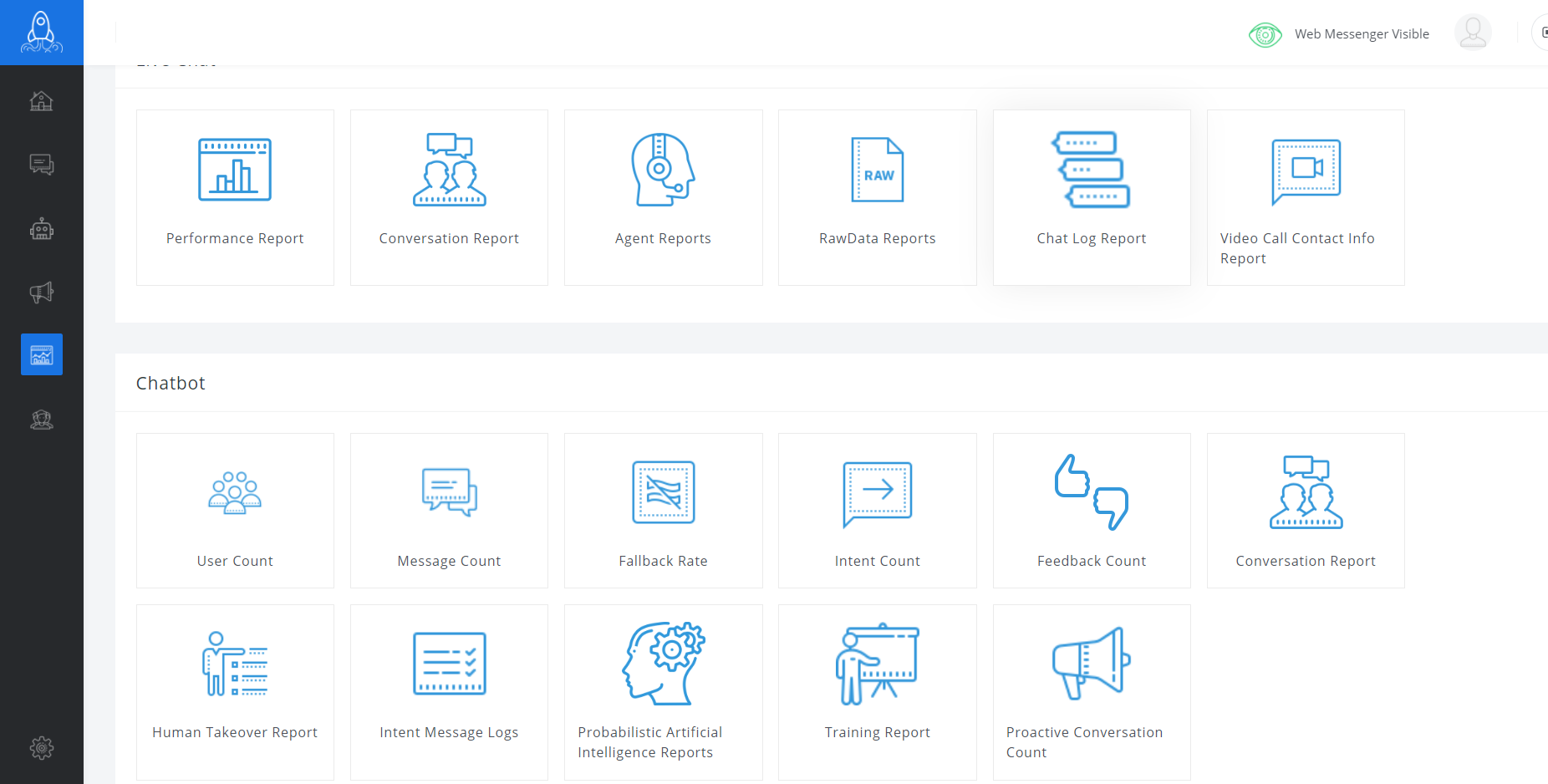Click the Feedback Count thumbs icon

click(x=1092, y=492)
